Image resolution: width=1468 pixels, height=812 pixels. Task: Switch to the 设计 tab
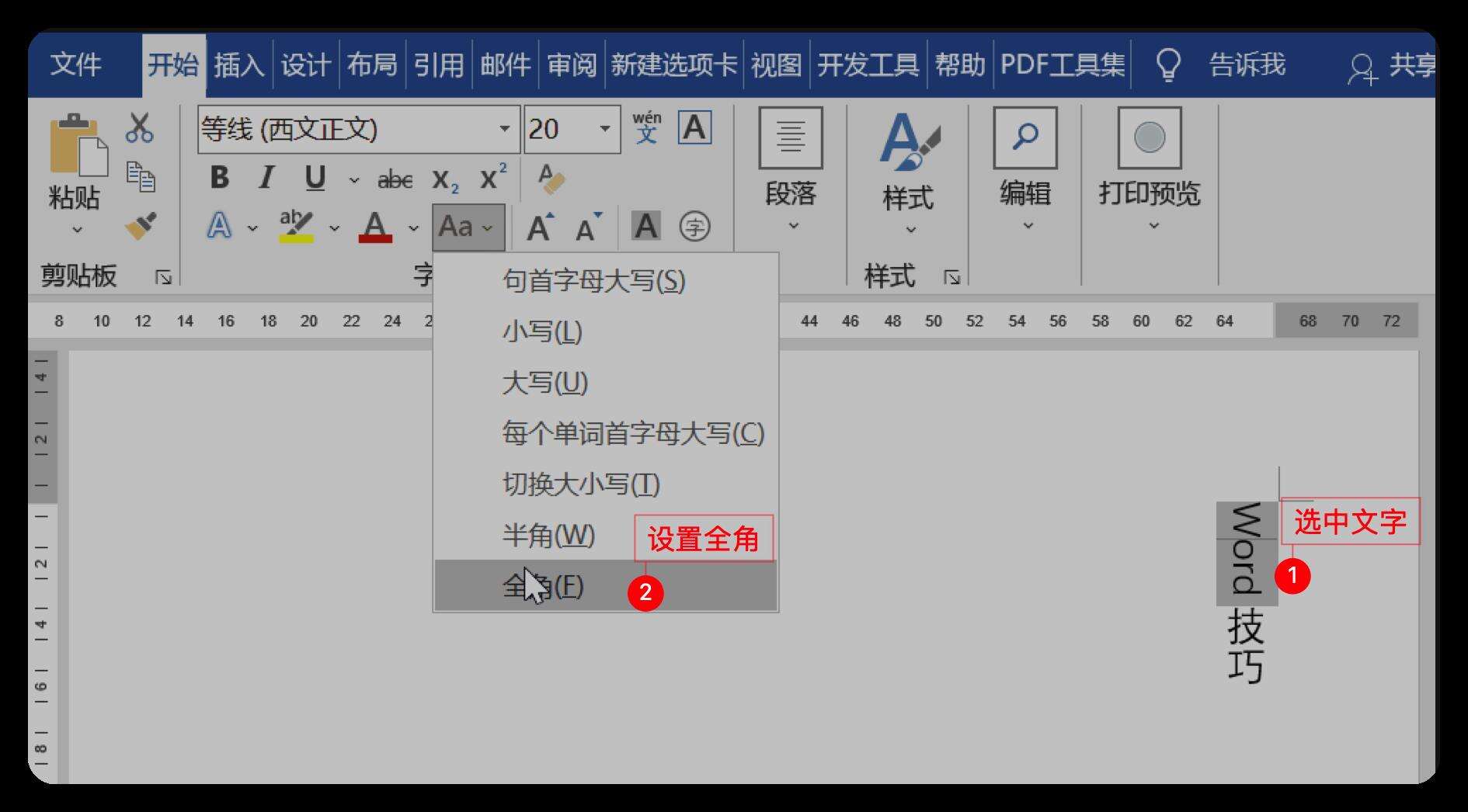[306, 64]
